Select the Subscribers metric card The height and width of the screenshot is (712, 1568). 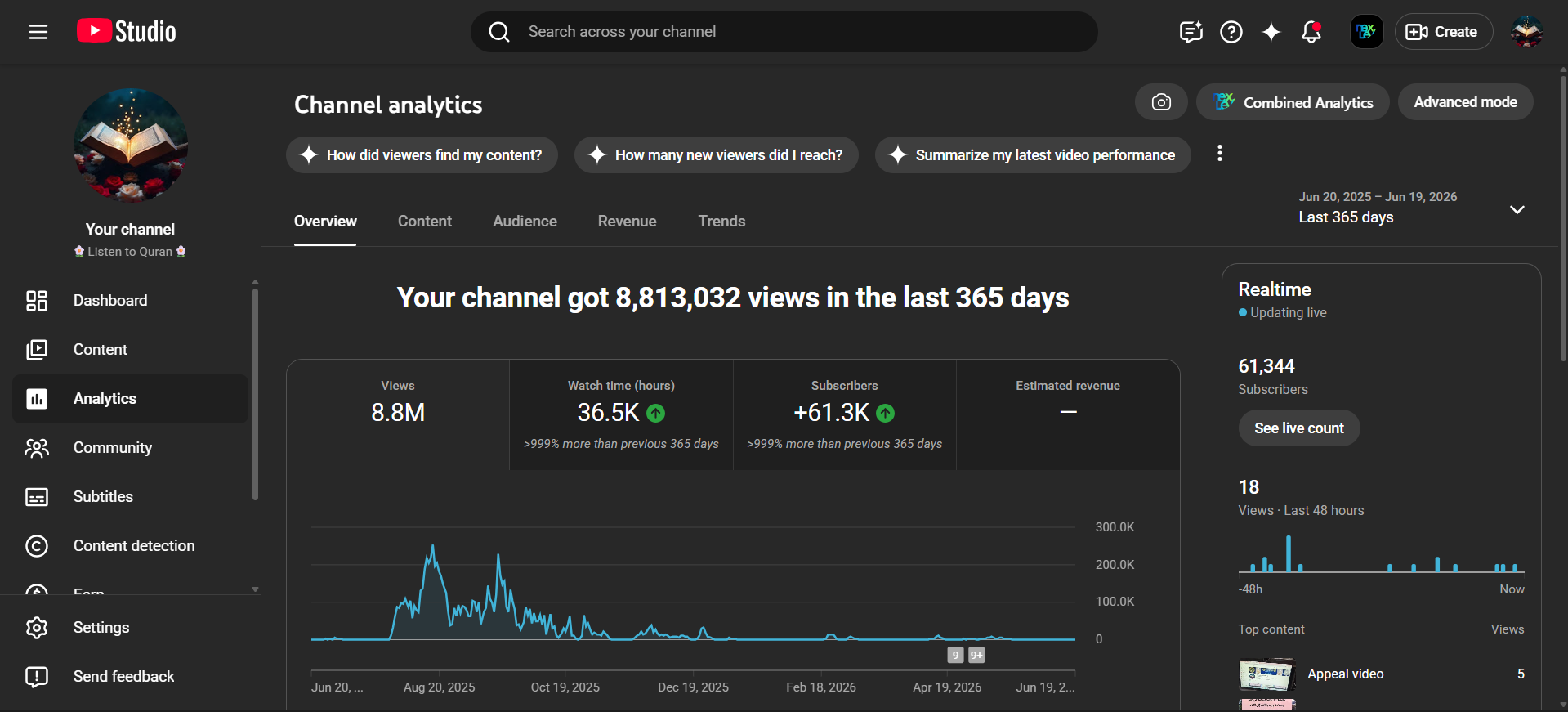[x=844, y=414]
